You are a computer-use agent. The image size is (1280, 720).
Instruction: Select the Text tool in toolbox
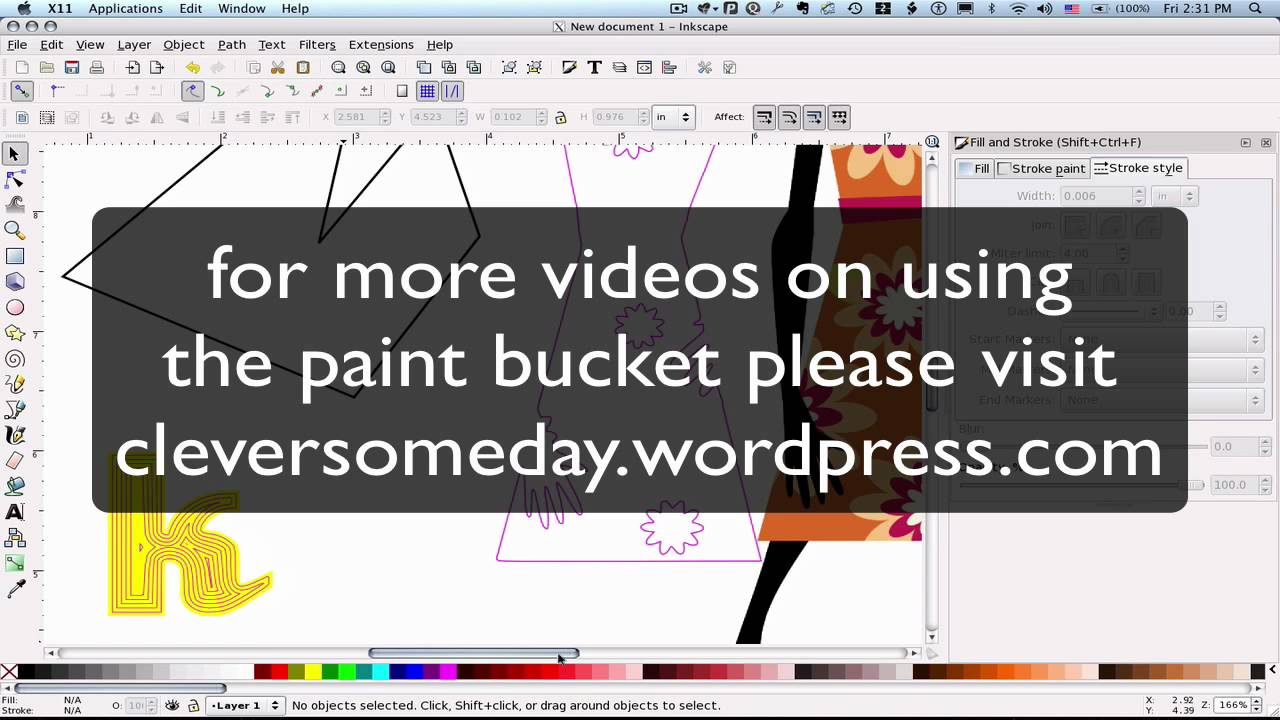point(14,512)
